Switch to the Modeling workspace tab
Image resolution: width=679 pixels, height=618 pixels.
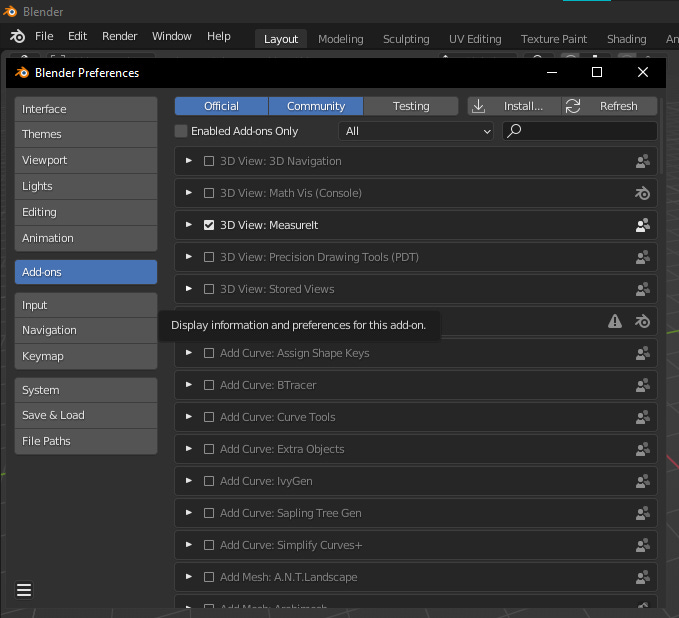pos(341,39)
